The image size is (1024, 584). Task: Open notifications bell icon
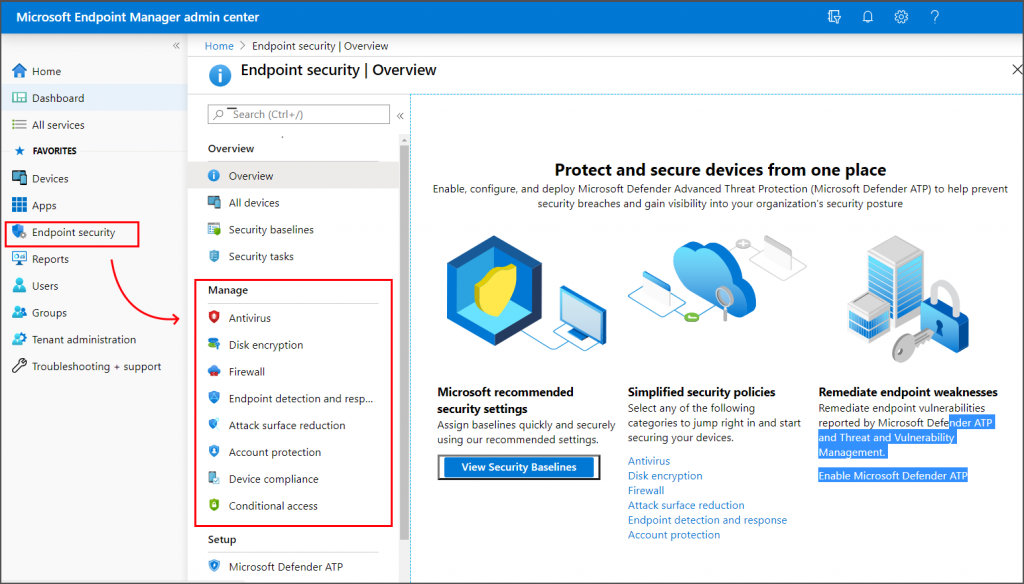point(867,17)
